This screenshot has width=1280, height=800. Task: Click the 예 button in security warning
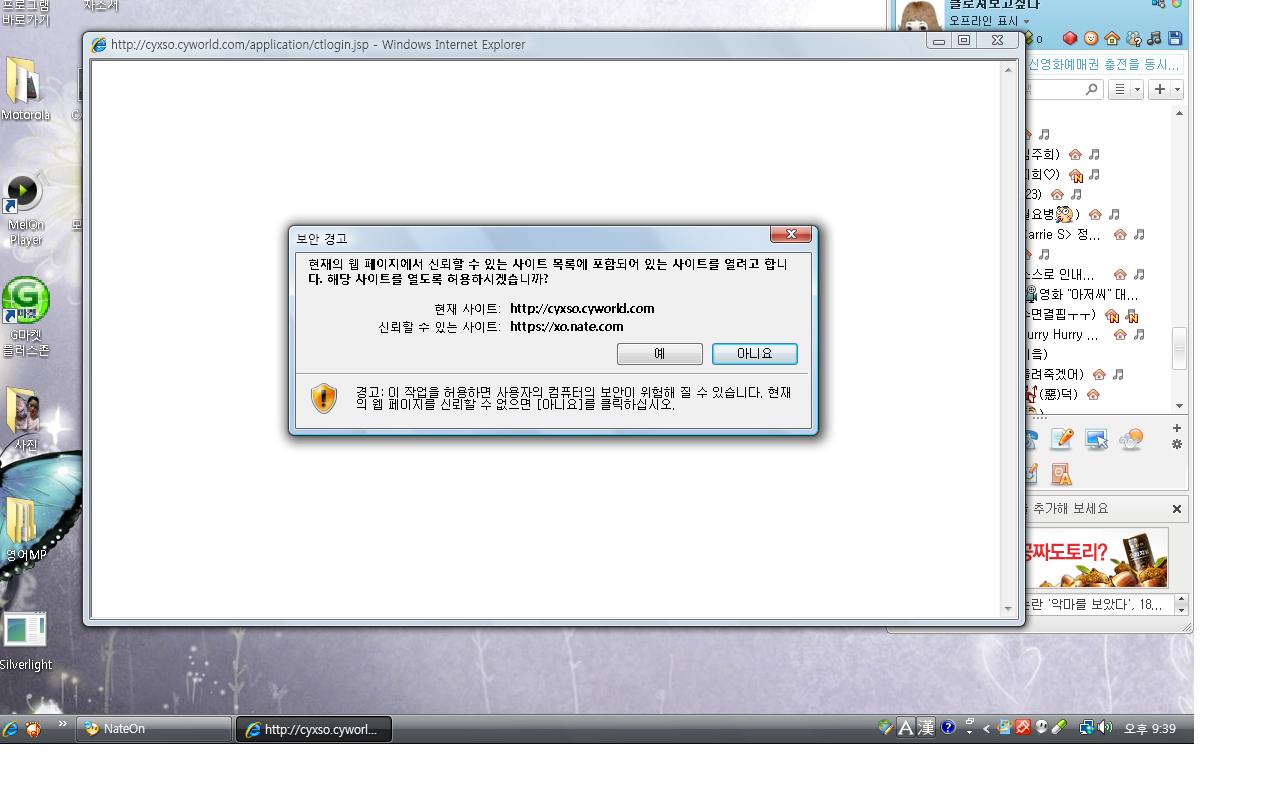pyautogui.click(x=659, y=354)
